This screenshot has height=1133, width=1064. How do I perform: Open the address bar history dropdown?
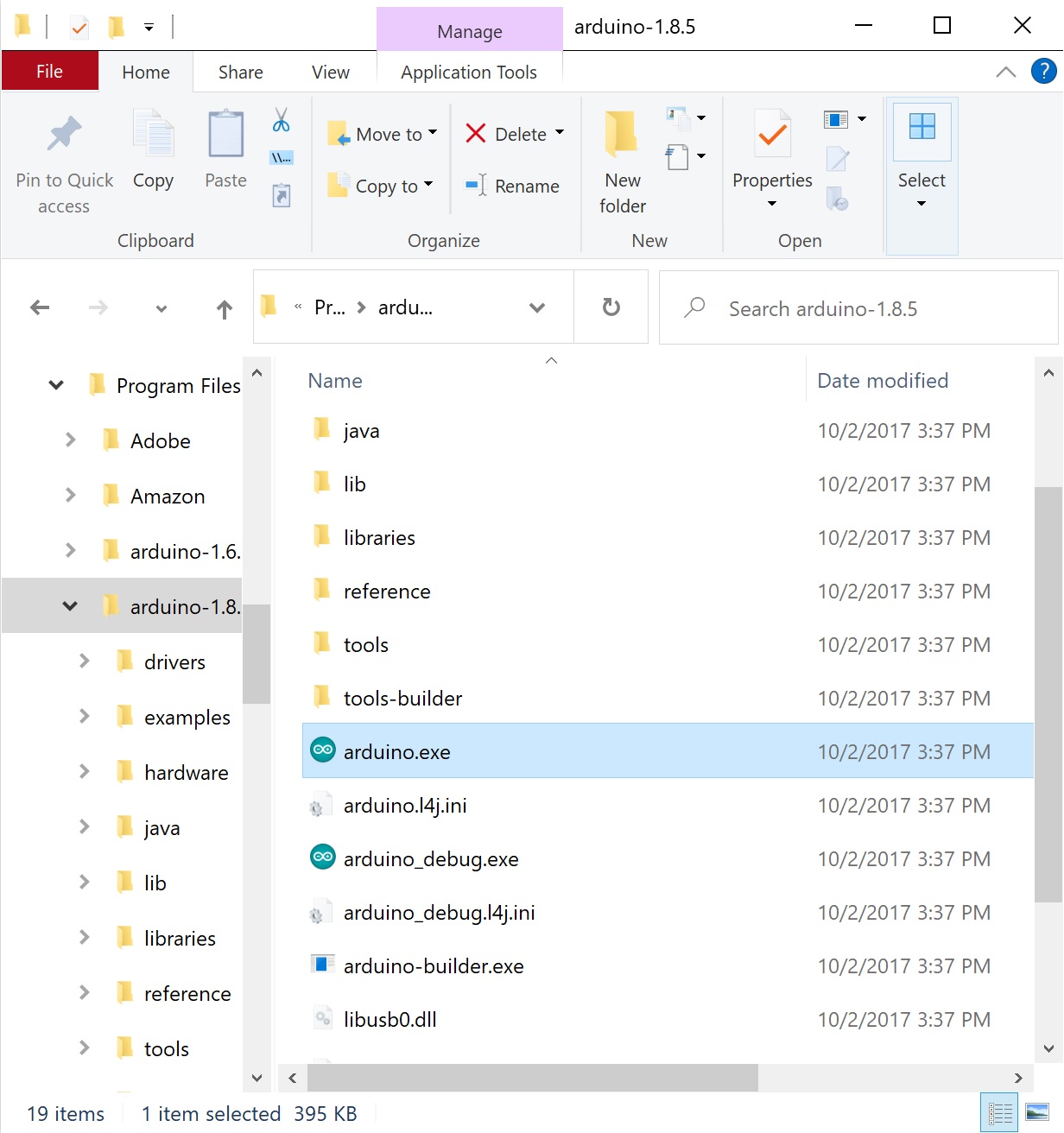537,307
